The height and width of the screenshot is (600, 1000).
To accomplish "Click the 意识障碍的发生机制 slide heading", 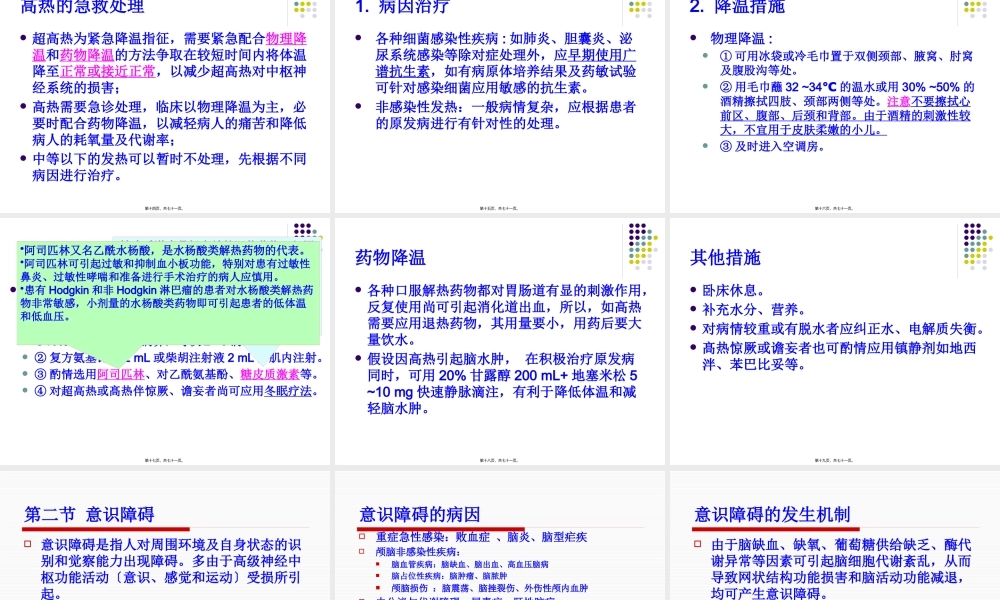I will (772, 515).
